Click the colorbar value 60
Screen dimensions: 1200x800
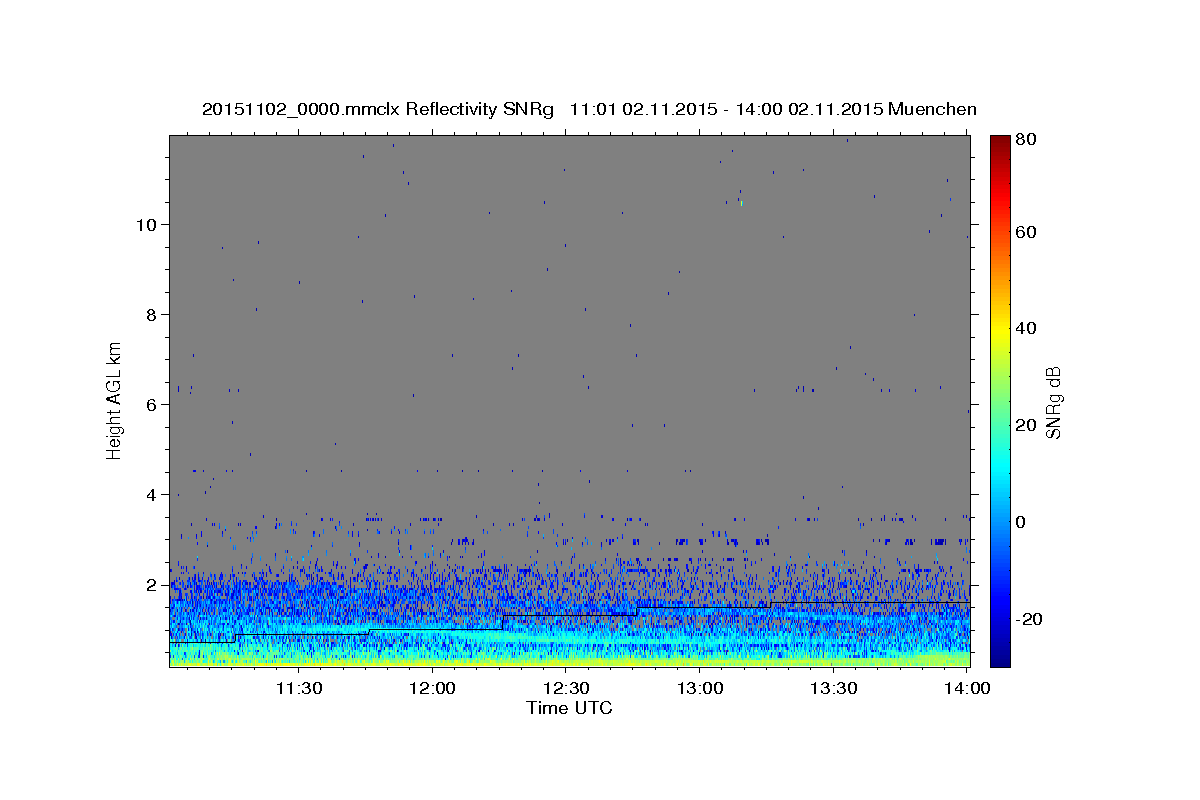(1025, 232)
